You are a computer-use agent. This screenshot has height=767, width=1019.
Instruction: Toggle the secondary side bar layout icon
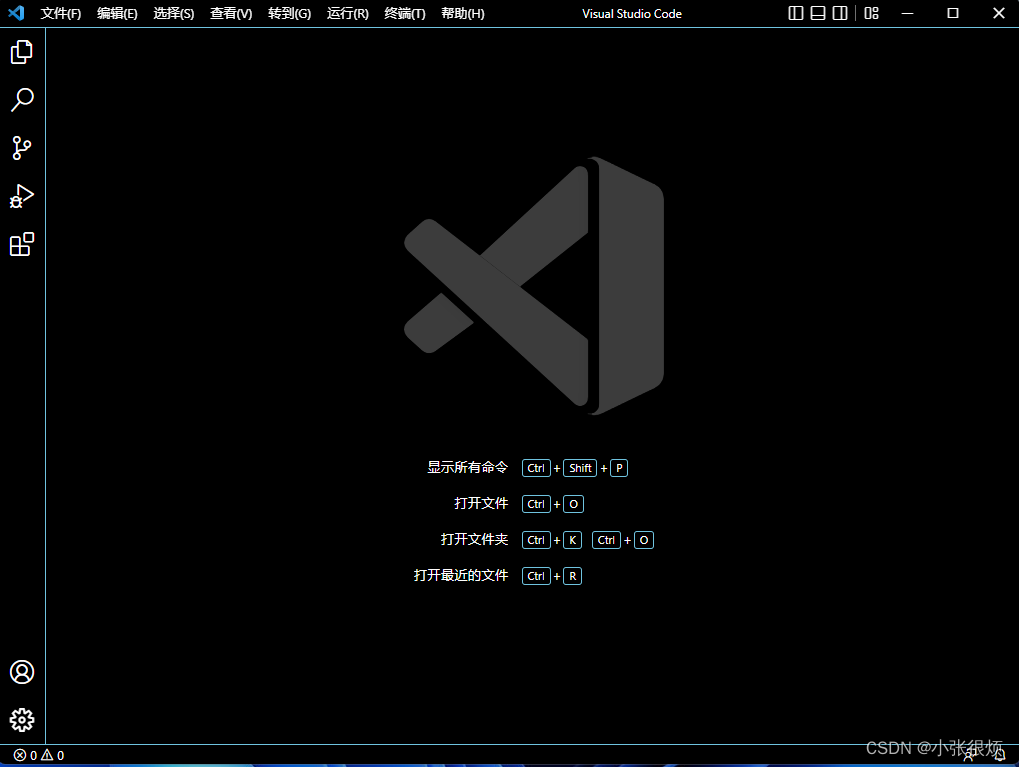(840, 13)
